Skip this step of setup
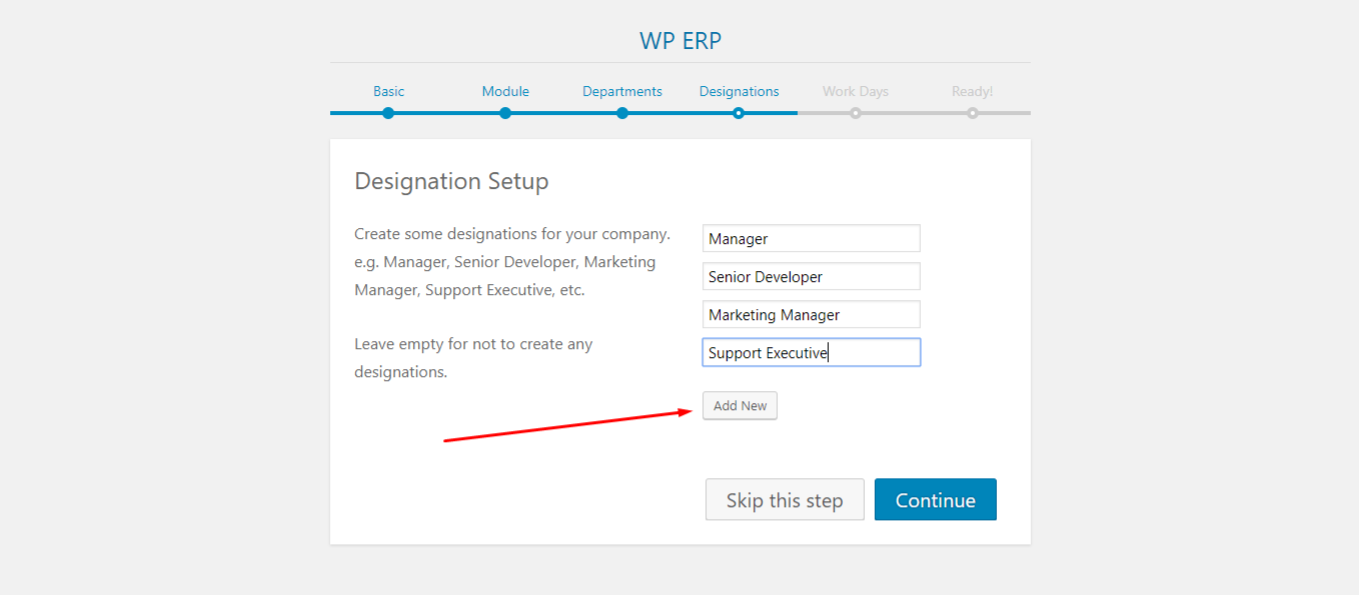This screenshot has width=1359, height=595. (x=785, y=500)
